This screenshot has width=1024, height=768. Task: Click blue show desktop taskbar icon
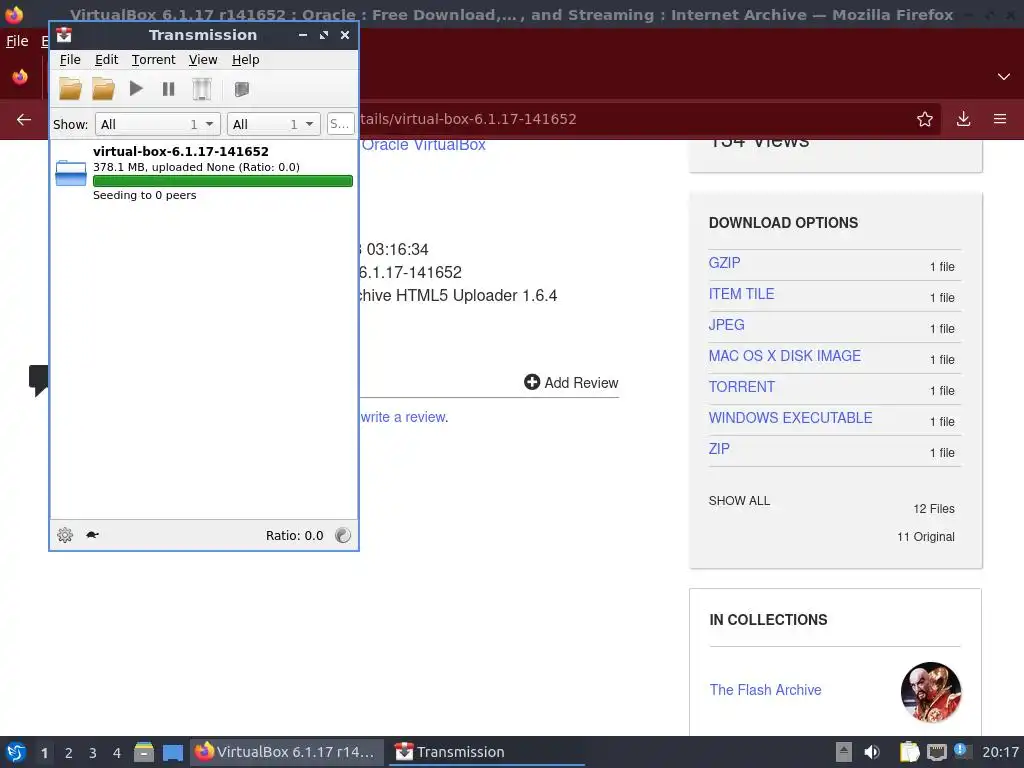172,753
